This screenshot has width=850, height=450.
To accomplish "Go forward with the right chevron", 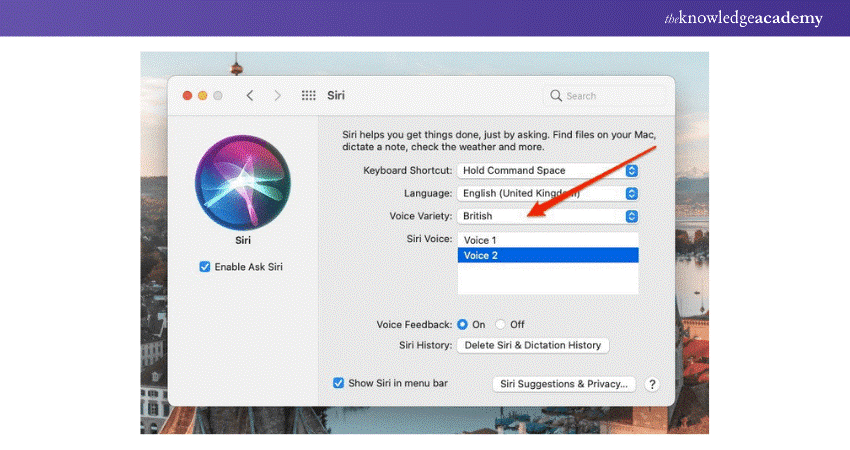I will tap(278, 95).
